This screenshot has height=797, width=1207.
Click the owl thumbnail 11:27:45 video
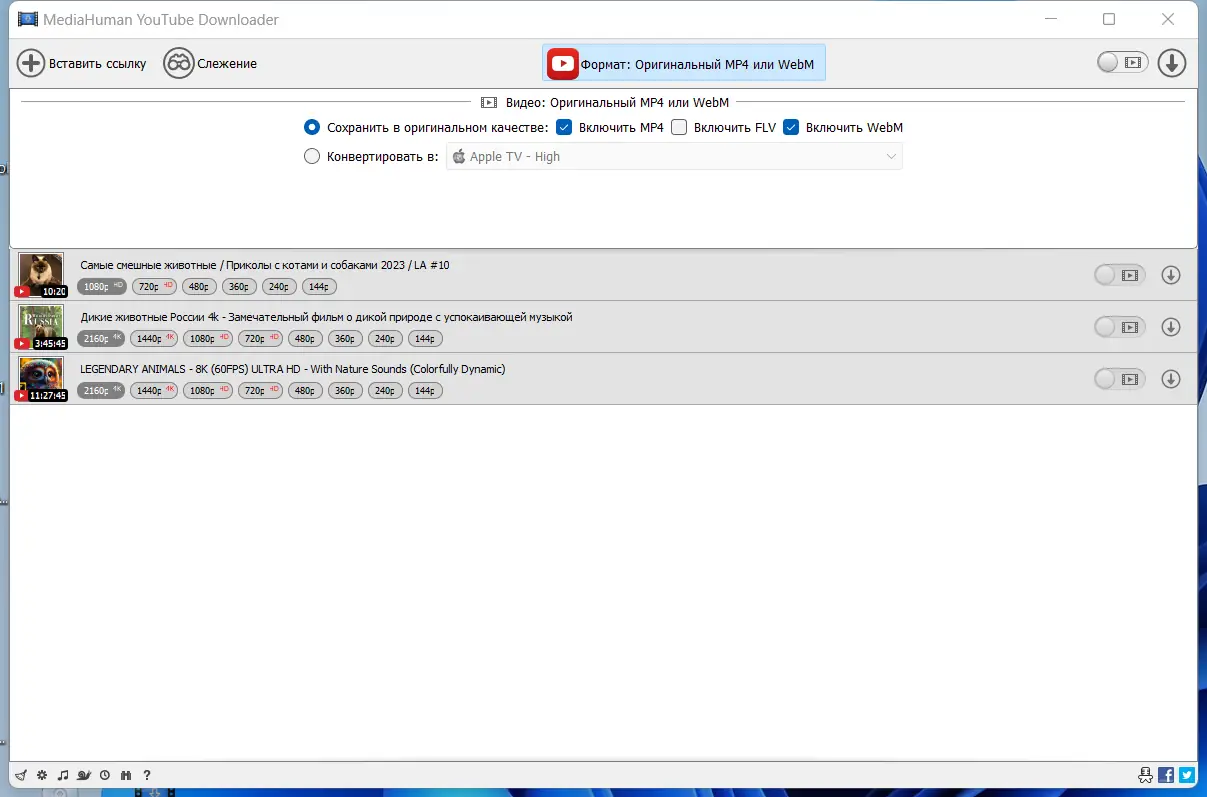click(41, 379)
